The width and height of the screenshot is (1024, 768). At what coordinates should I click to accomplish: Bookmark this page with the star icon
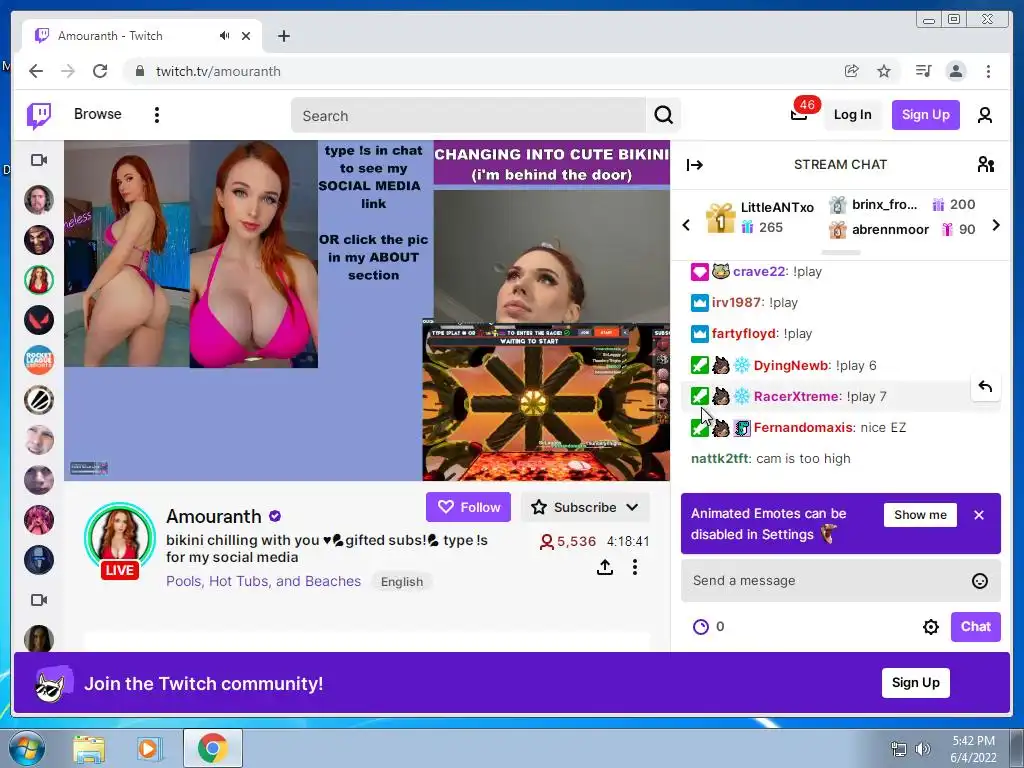pos(884,71)
